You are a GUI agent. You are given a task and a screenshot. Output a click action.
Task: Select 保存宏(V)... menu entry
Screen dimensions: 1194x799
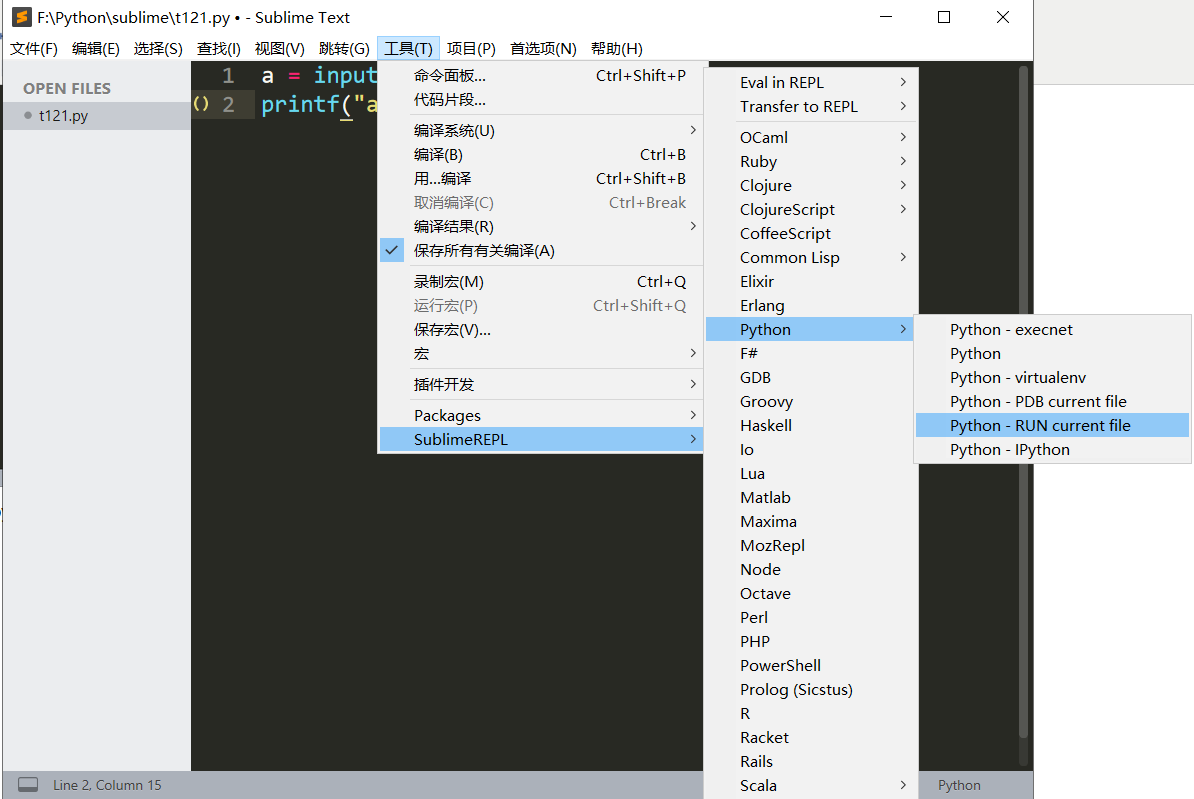point(540,330)
